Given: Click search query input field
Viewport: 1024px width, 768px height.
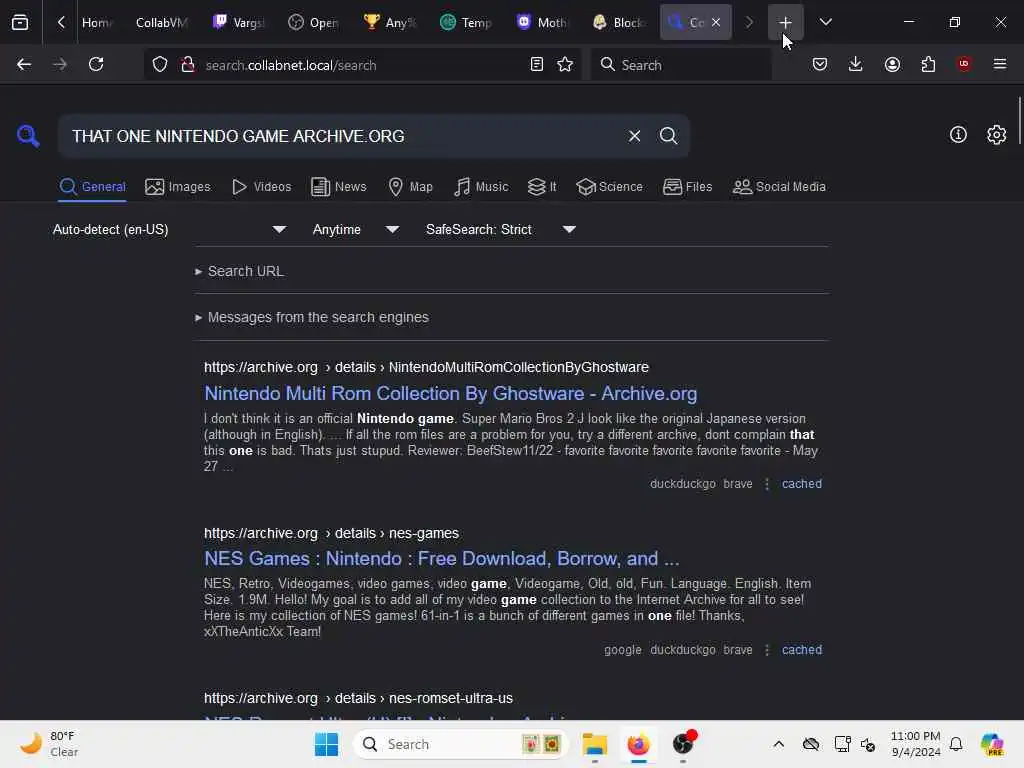Looking at the screenshot, I should coord(340,136).
